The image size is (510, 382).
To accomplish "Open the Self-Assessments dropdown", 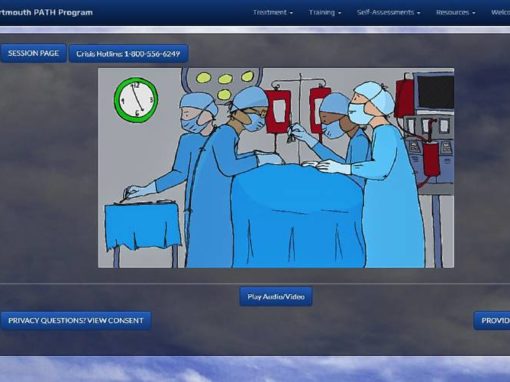I will click(388, 12).
